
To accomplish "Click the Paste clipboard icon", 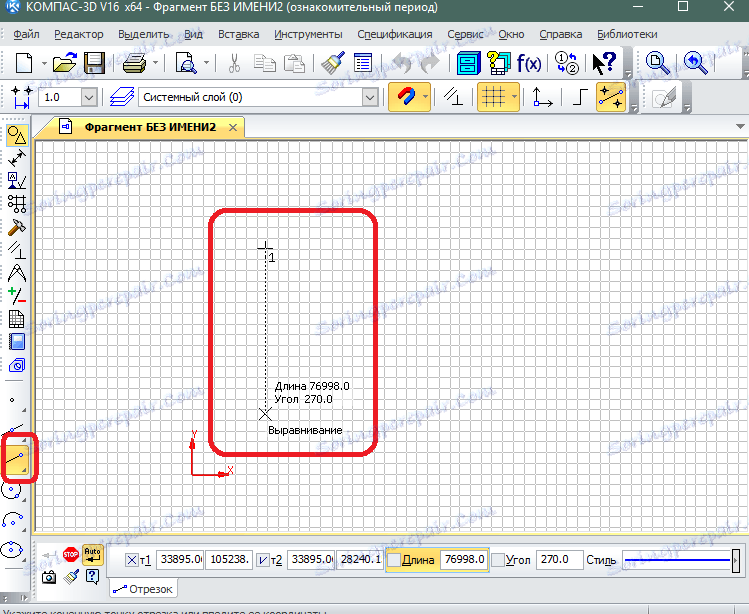I will (x=294, y=63).
